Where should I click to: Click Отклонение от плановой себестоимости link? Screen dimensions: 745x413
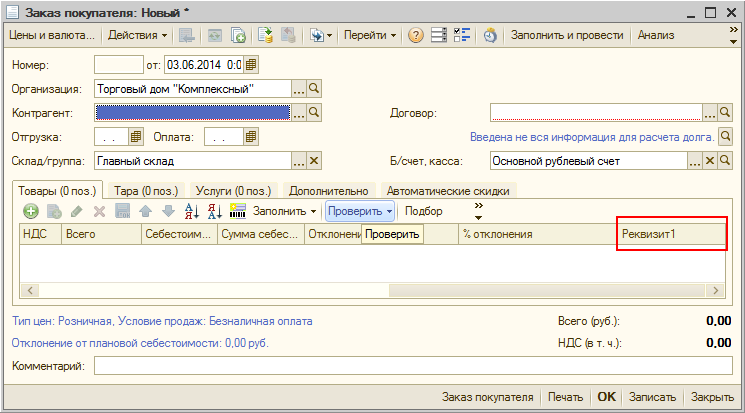coord(140,343)
